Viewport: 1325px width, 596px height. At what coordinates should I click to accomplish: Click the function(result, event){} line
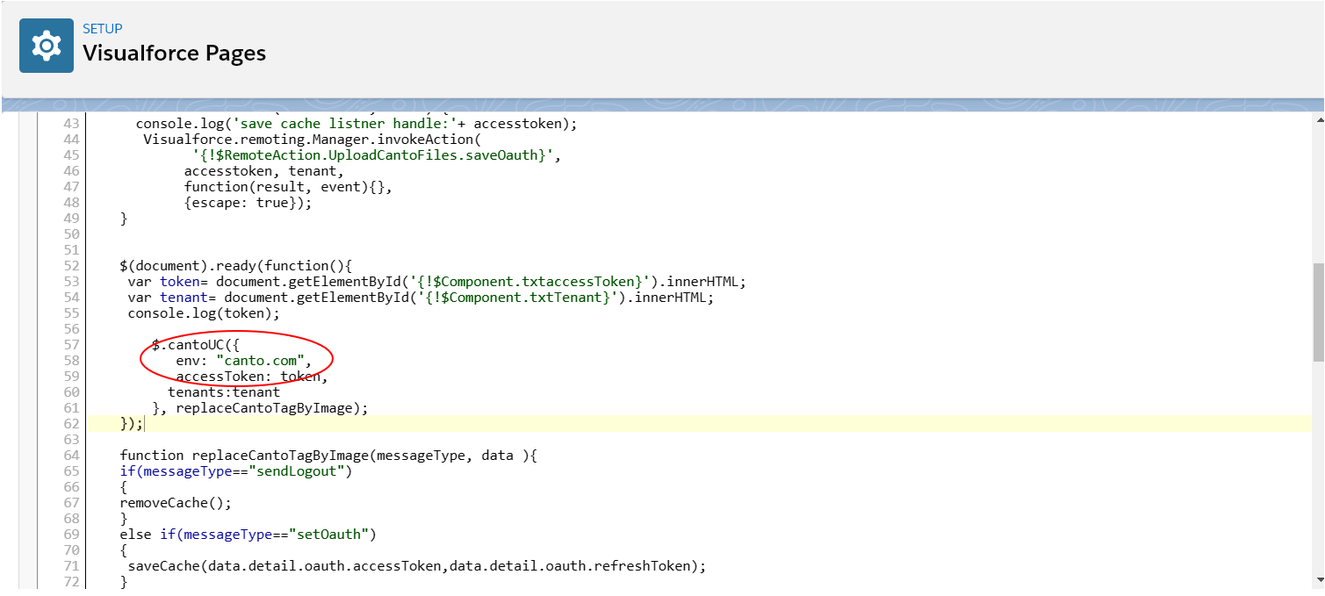tap(288, 187)
